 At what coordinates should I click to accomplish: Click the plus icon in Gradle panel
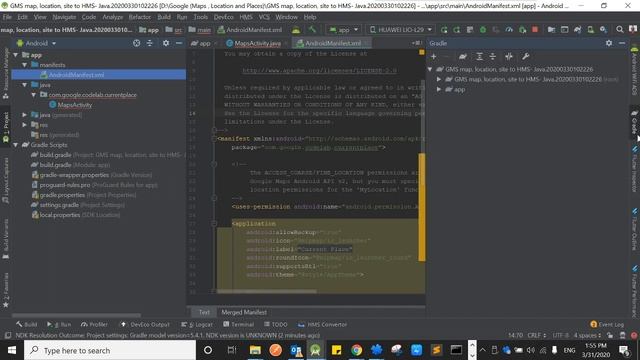[x=433, y=56]
